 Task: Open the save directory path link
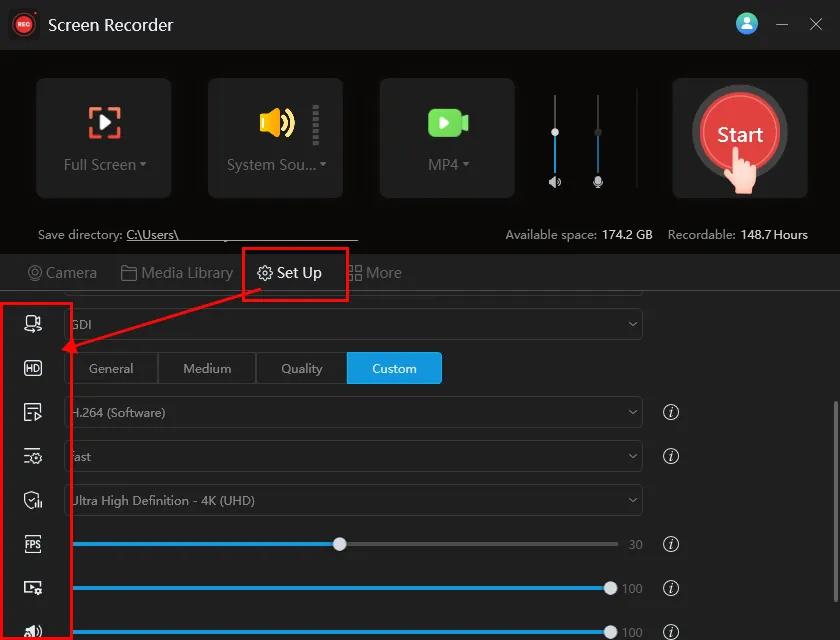click(x=241, y=235)
